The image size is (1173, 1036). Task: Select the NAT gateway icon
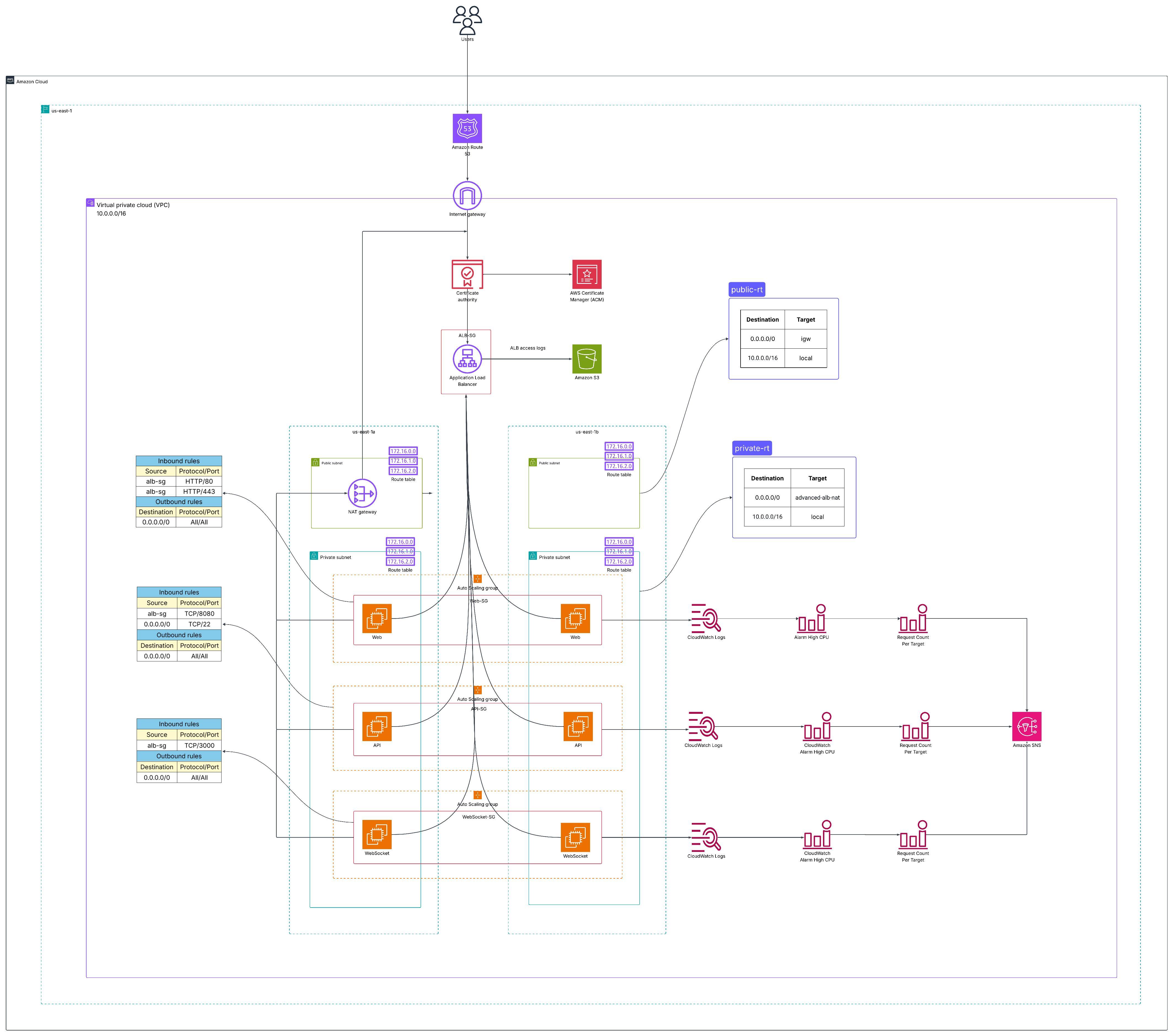pyautogui.click(x=362, y=493)
